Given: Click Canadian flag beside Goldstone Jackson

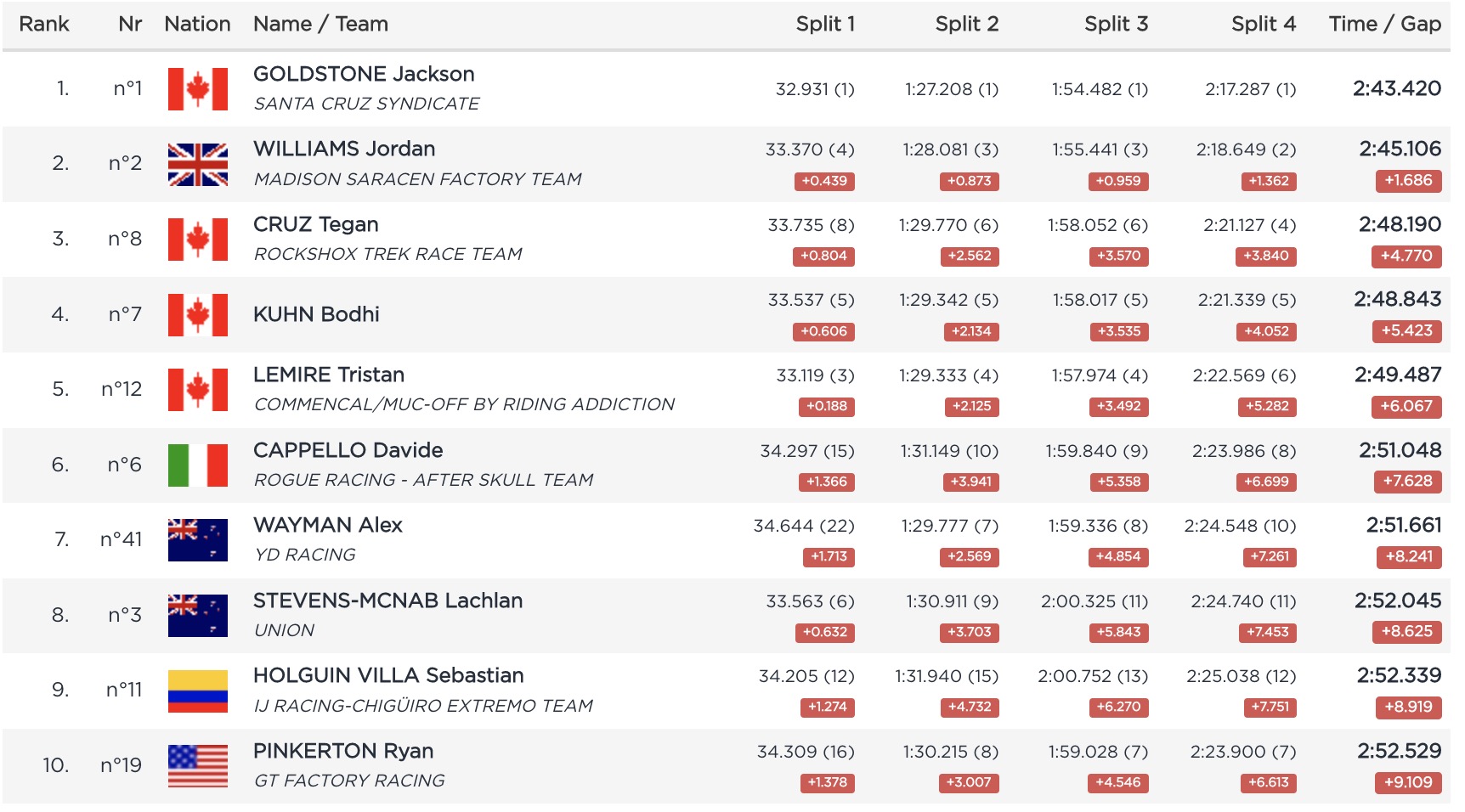Looking at the screenshot, I should (x=197, y=89).
